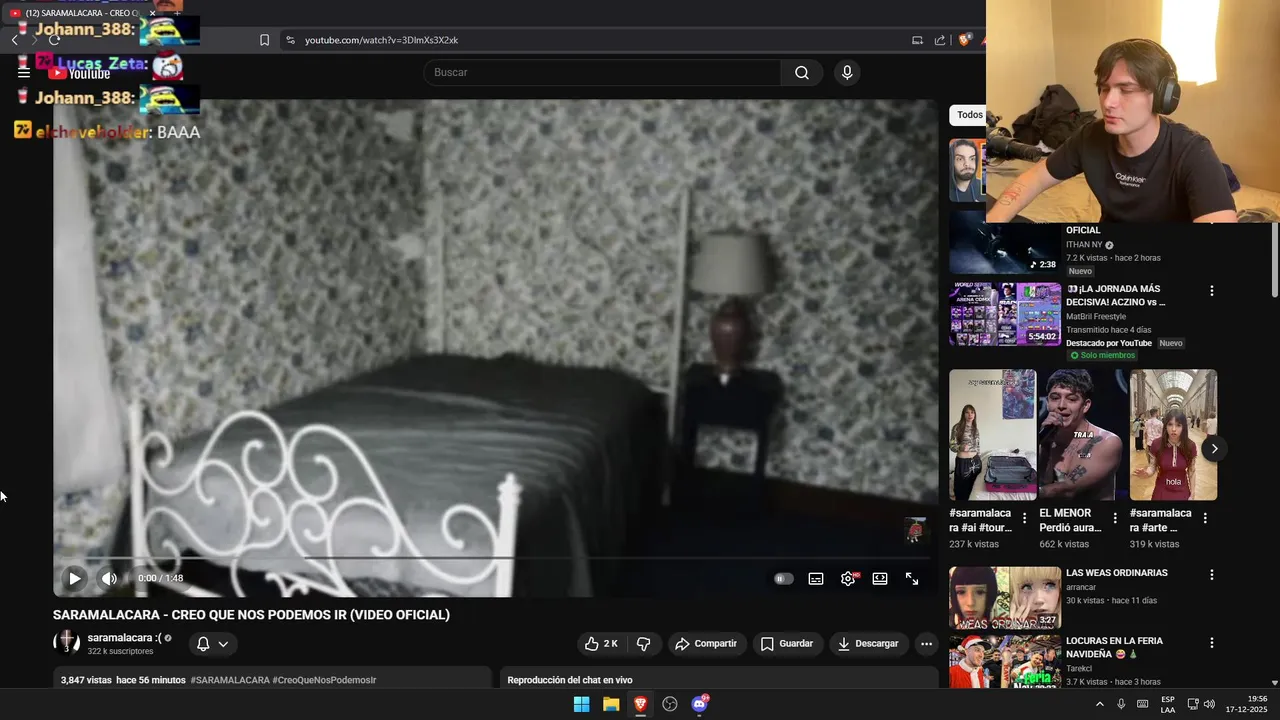1280x720 pixels.
Task: Click the #CreoQueNosPodemosIr hashtag
Action: [324, 680]
